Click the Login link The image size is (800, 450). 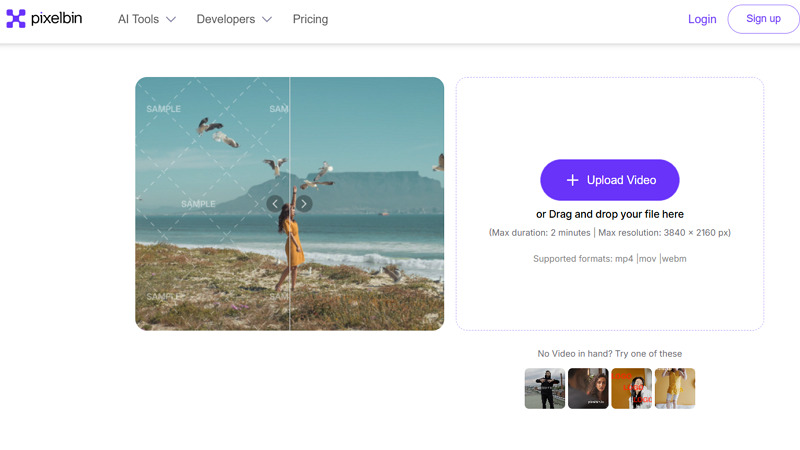pyautogui.click(x=702, y=19)
